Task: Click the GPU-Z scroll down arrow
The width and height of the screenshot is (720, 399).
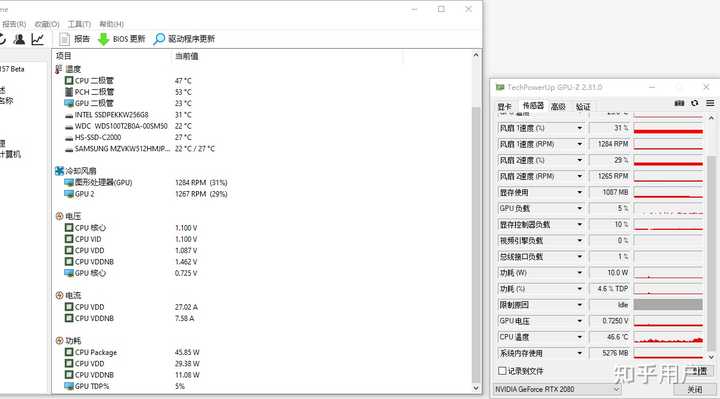Action: [x=711, y=357]
